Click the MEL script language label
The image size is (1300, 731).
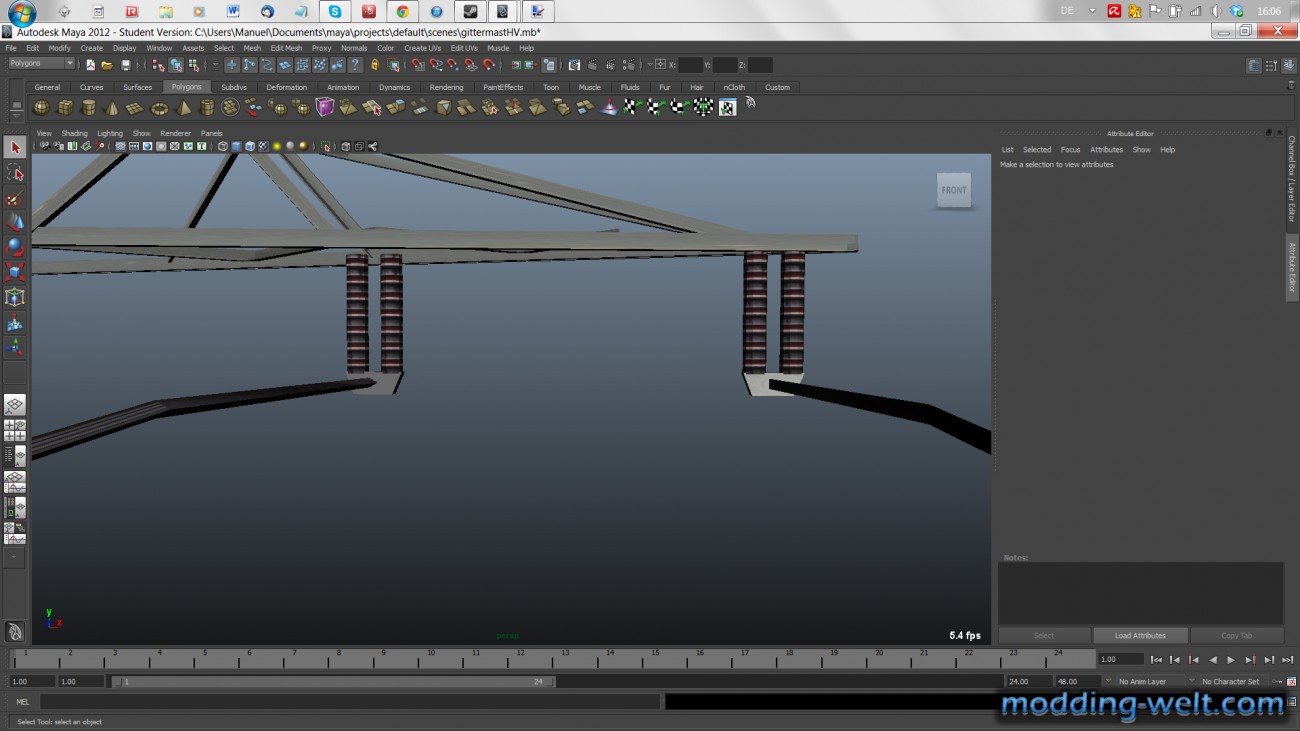pyautogui.click(x=23, y=702)
